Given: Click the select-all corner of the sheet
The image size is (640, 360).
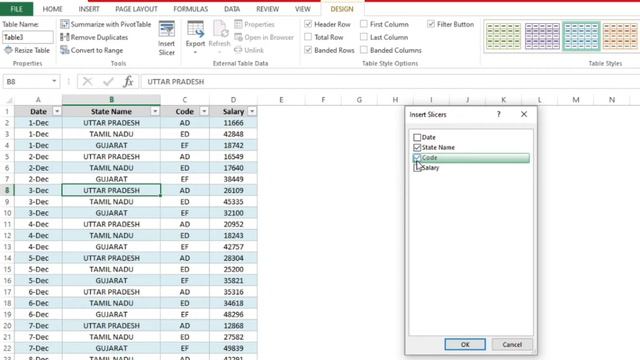Looking at the screenshot, I should [x=8, y=100].
